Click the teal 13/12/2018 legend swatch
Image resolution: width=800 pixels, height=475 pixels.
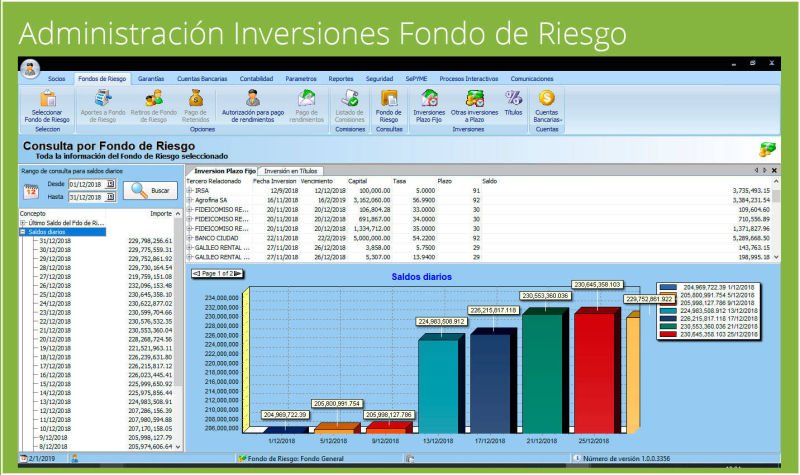pos(668,311)
